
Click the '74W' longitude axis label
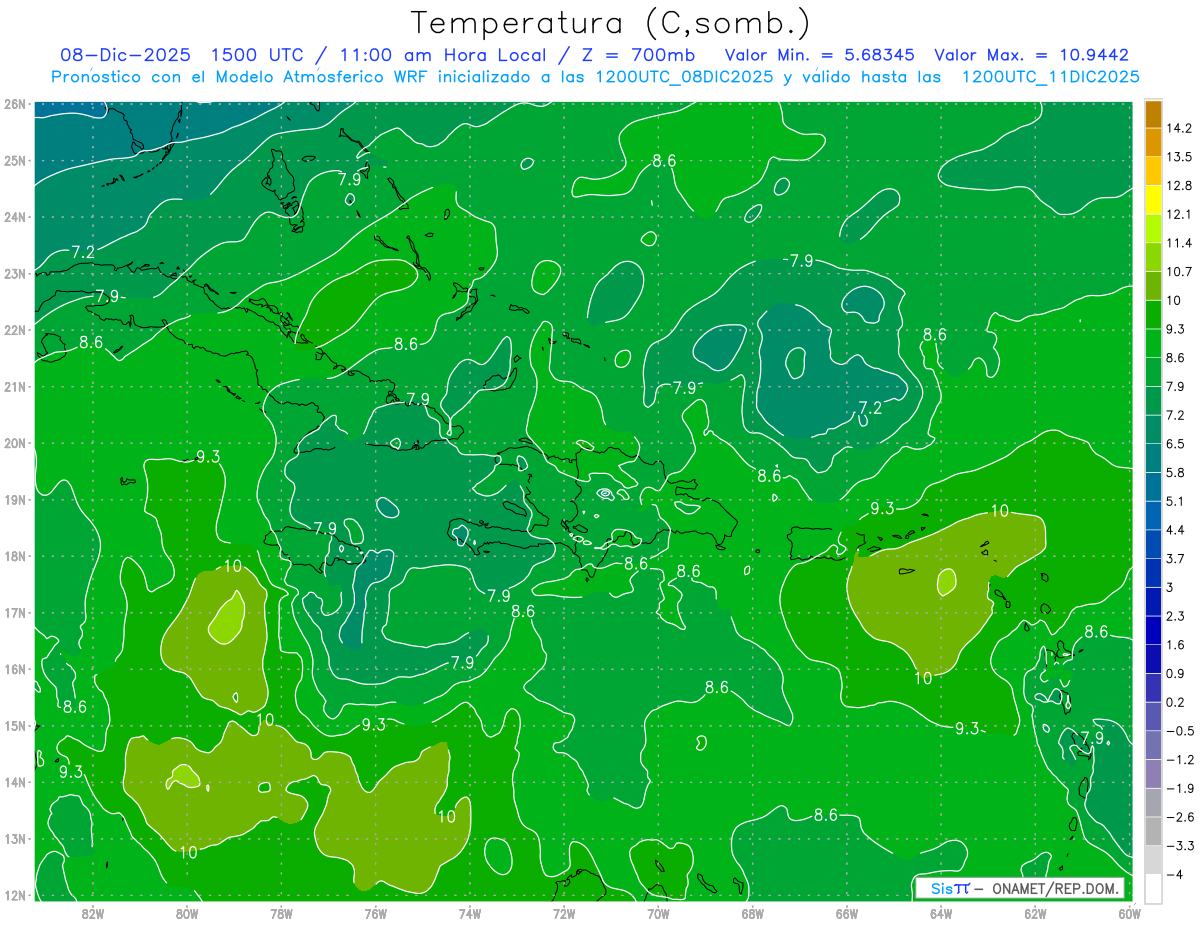[x=470, y=913]
